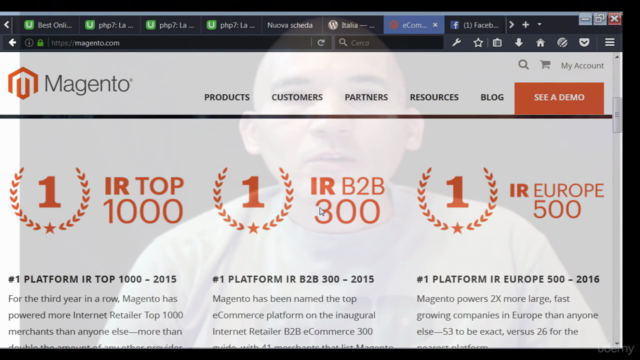Open developer tools wrench icon
Image resolution: width=640 pixels, height=360 pixels.
pyautogui.click(x=457, y=42)
